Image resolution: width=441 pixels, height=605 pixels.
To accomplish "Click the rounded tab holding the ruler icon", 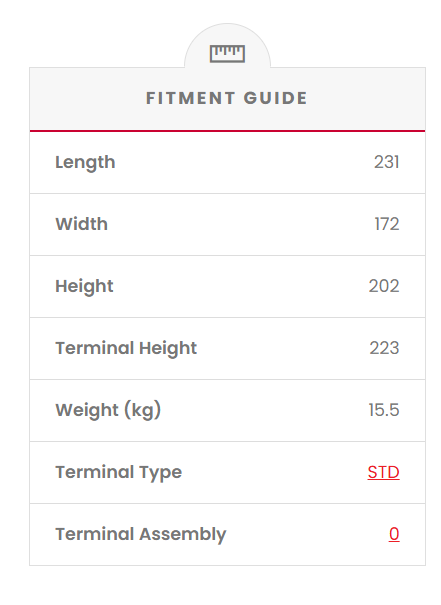I will pyautogui.click(x=227, y=46).
